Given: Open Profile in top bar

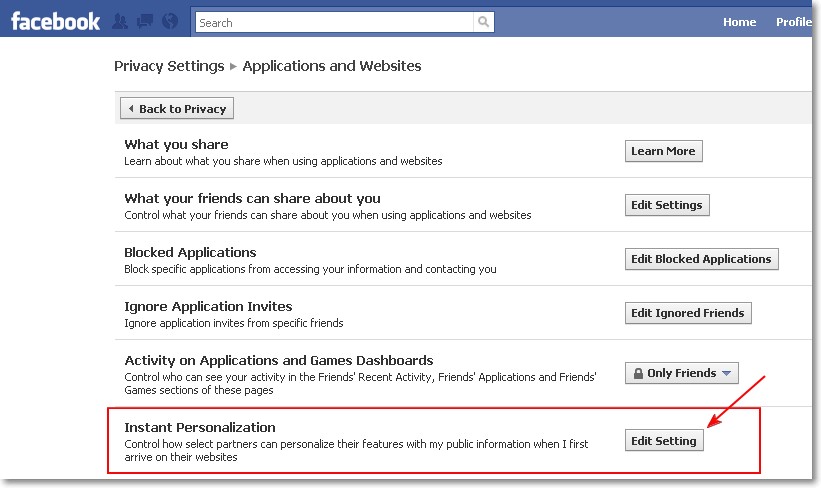Looking at the screenshot, I should tap(794, 22).
